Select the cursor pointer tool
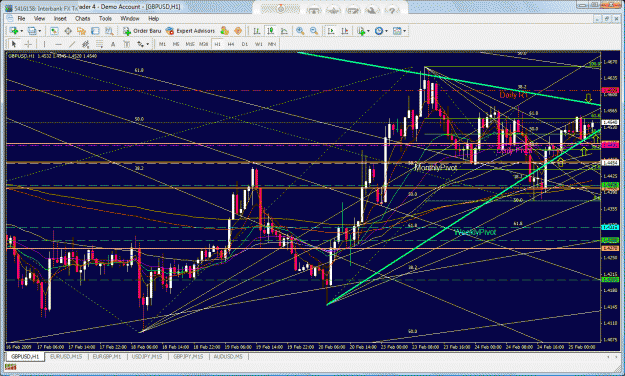Image resolution: width=625 pixels, height=376 pixels. [14, 44]
